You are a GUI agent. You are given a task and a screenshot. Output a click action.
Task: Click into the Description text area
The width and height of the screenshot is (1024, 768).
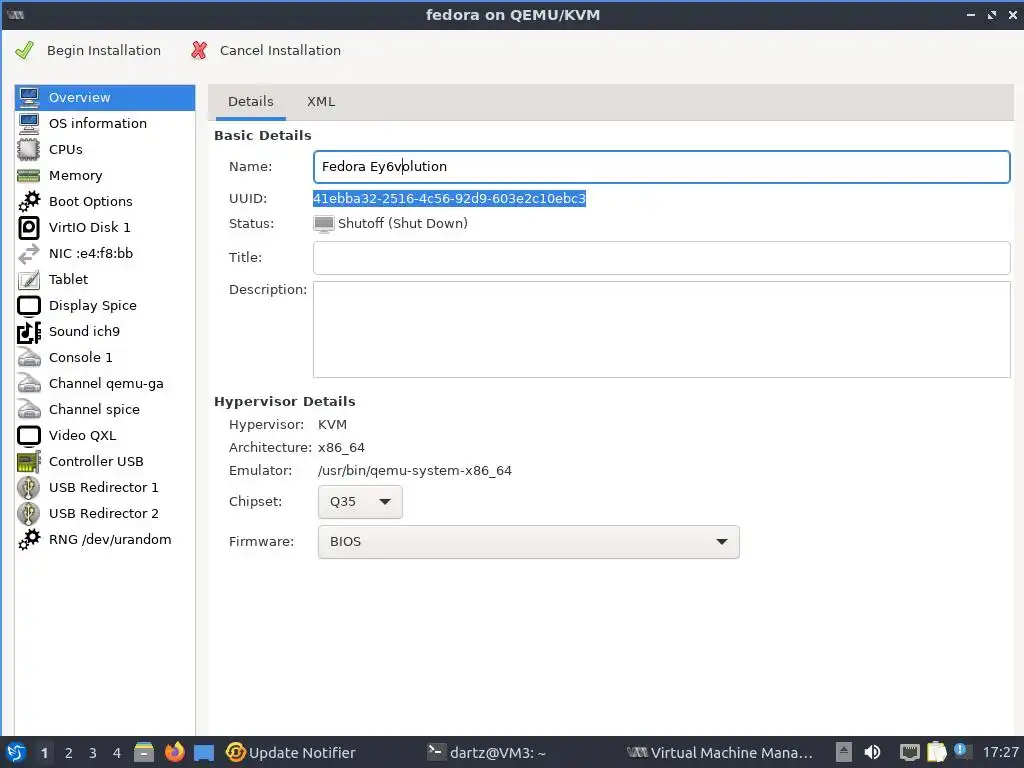tap(662, 329)
